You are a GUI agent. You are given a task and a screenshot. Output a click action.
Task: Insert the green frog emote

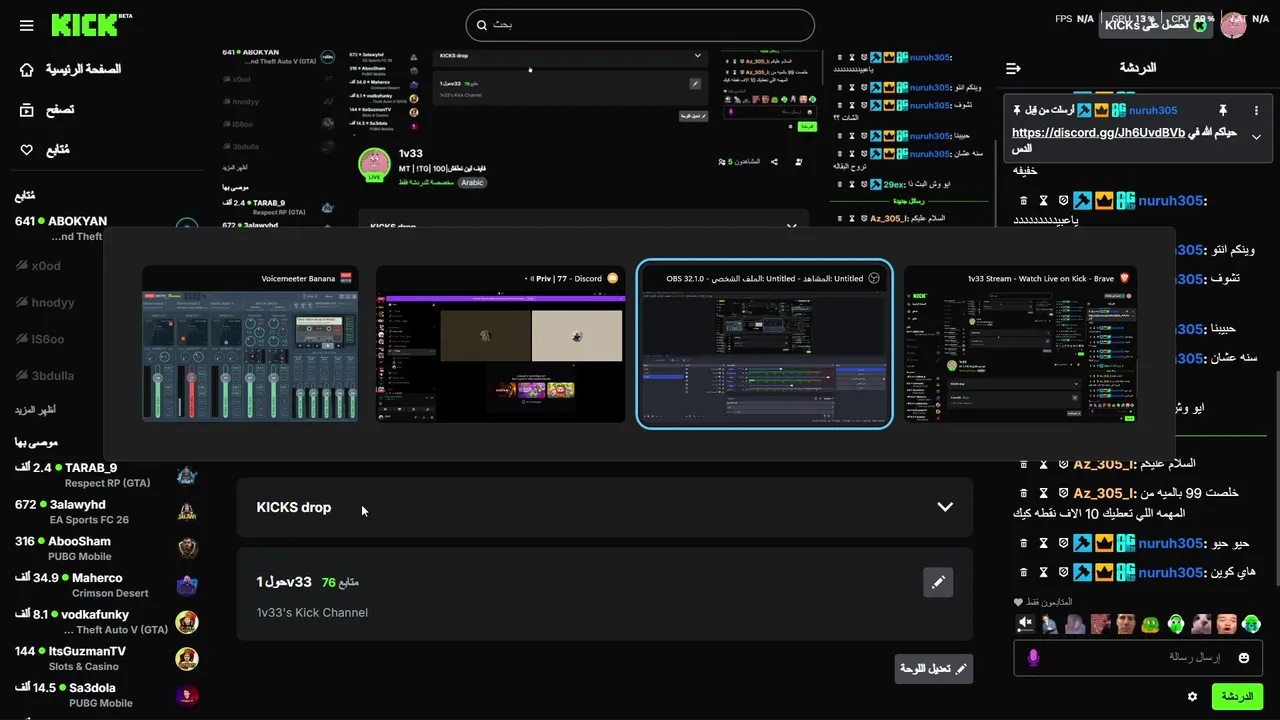pos(1150,624)
